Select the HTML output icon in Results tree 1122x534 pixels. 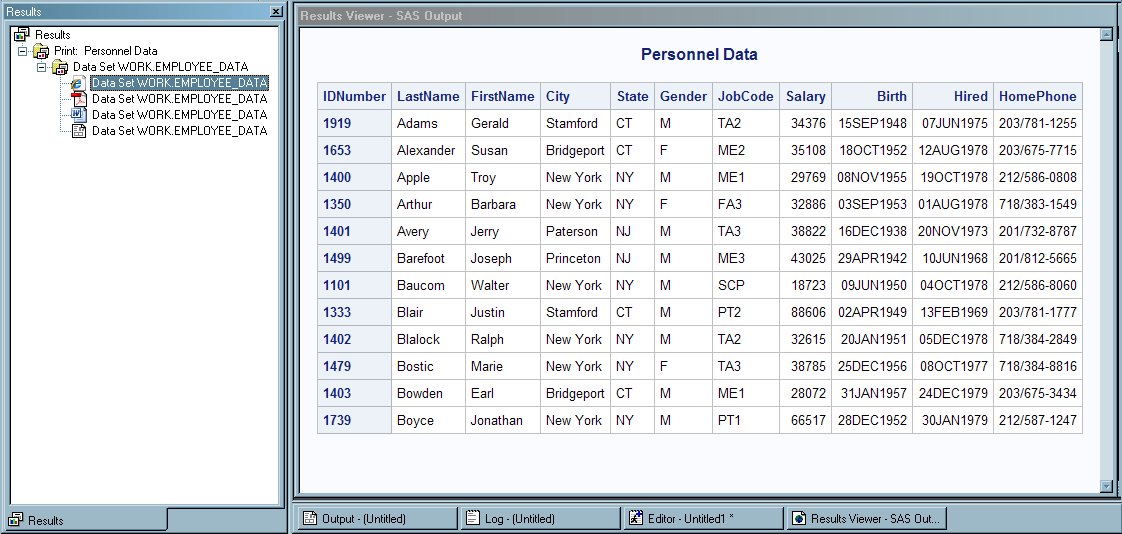[79, 83]
